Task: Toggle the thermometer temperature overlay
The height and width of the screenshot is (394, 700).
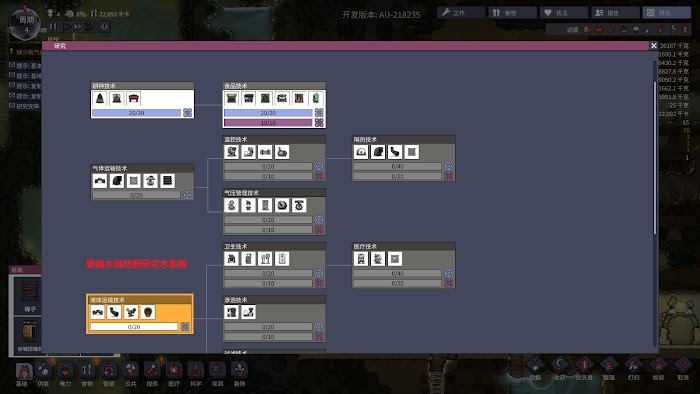Action: 612,29
